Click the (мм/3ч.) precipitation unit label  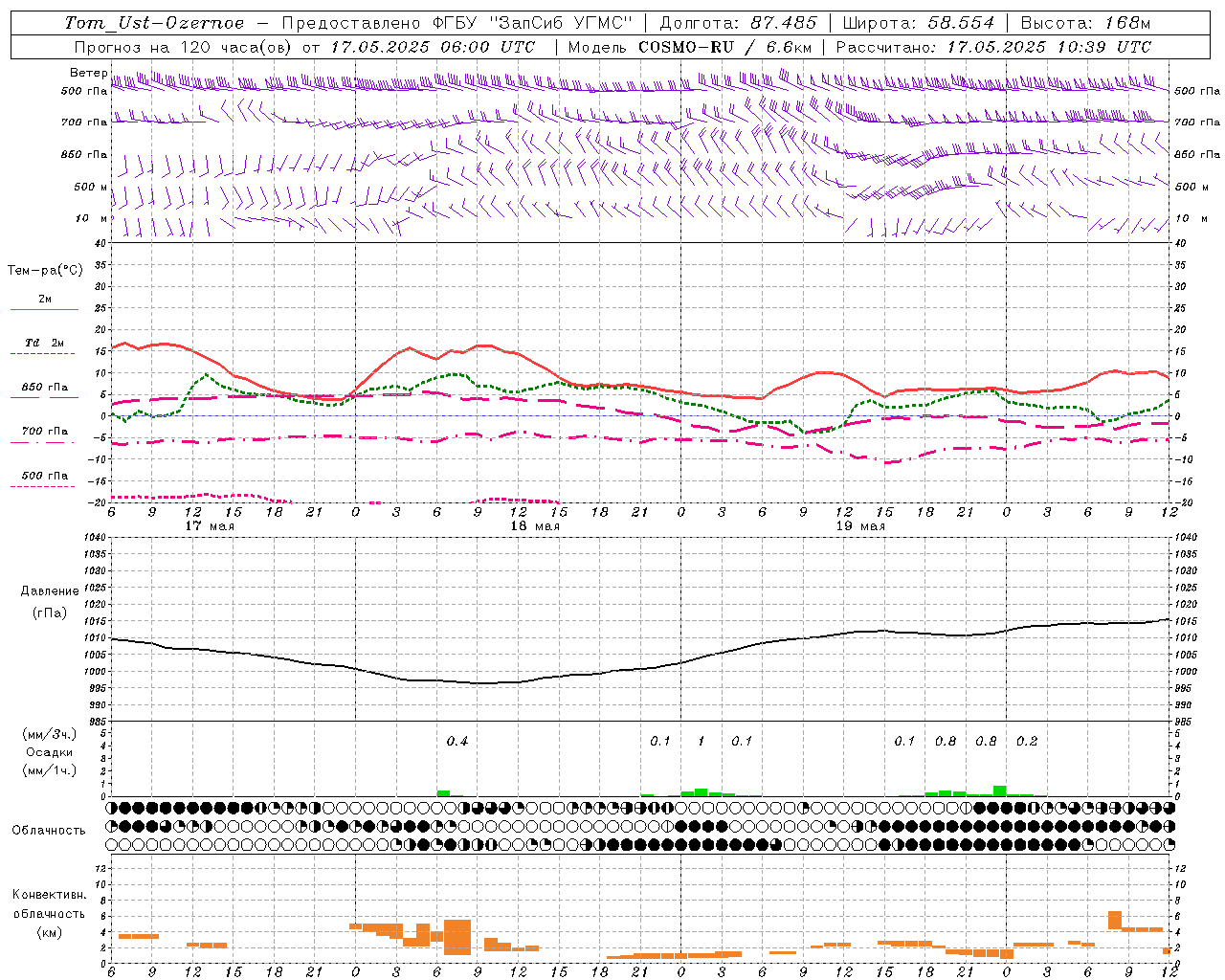(x=50, y=735)
